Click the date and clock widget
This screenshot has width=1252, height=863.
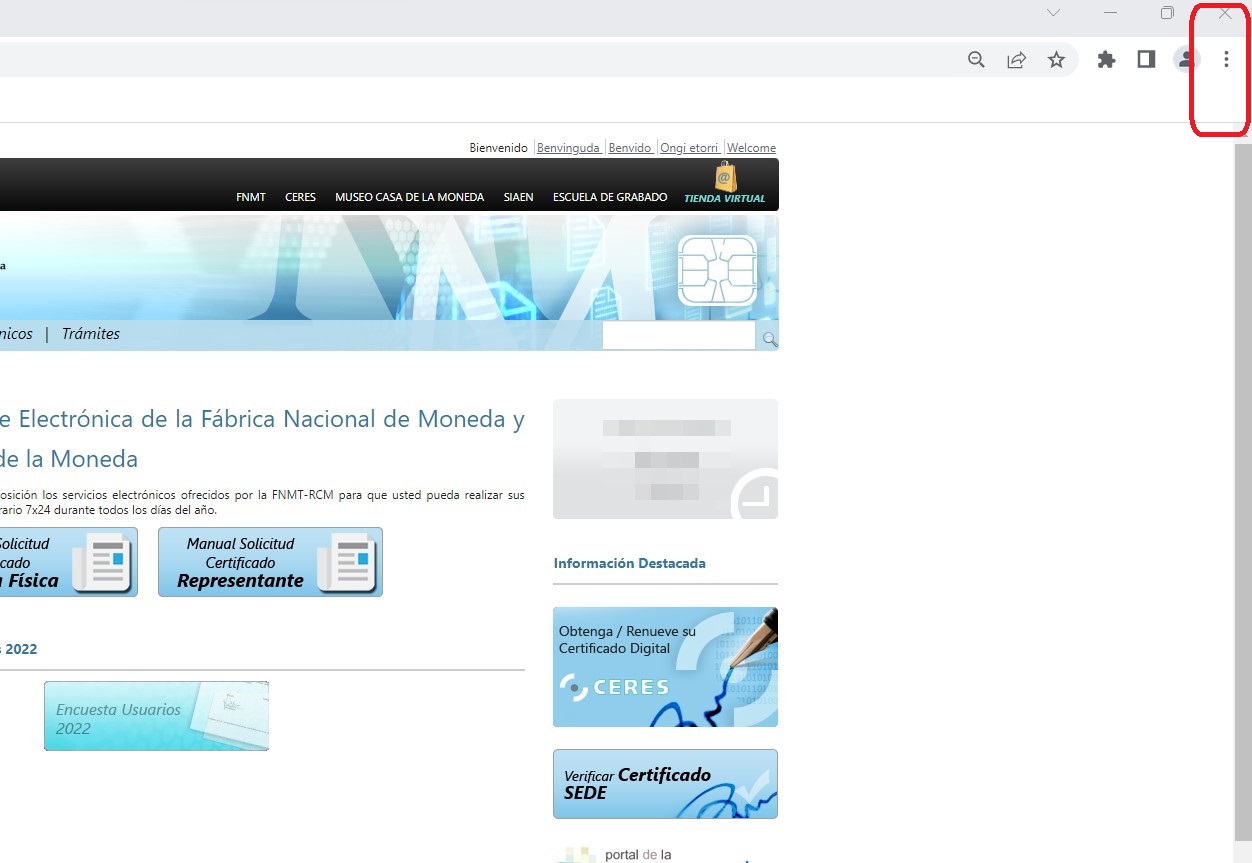pyautogui.click(x=665, y=459)
